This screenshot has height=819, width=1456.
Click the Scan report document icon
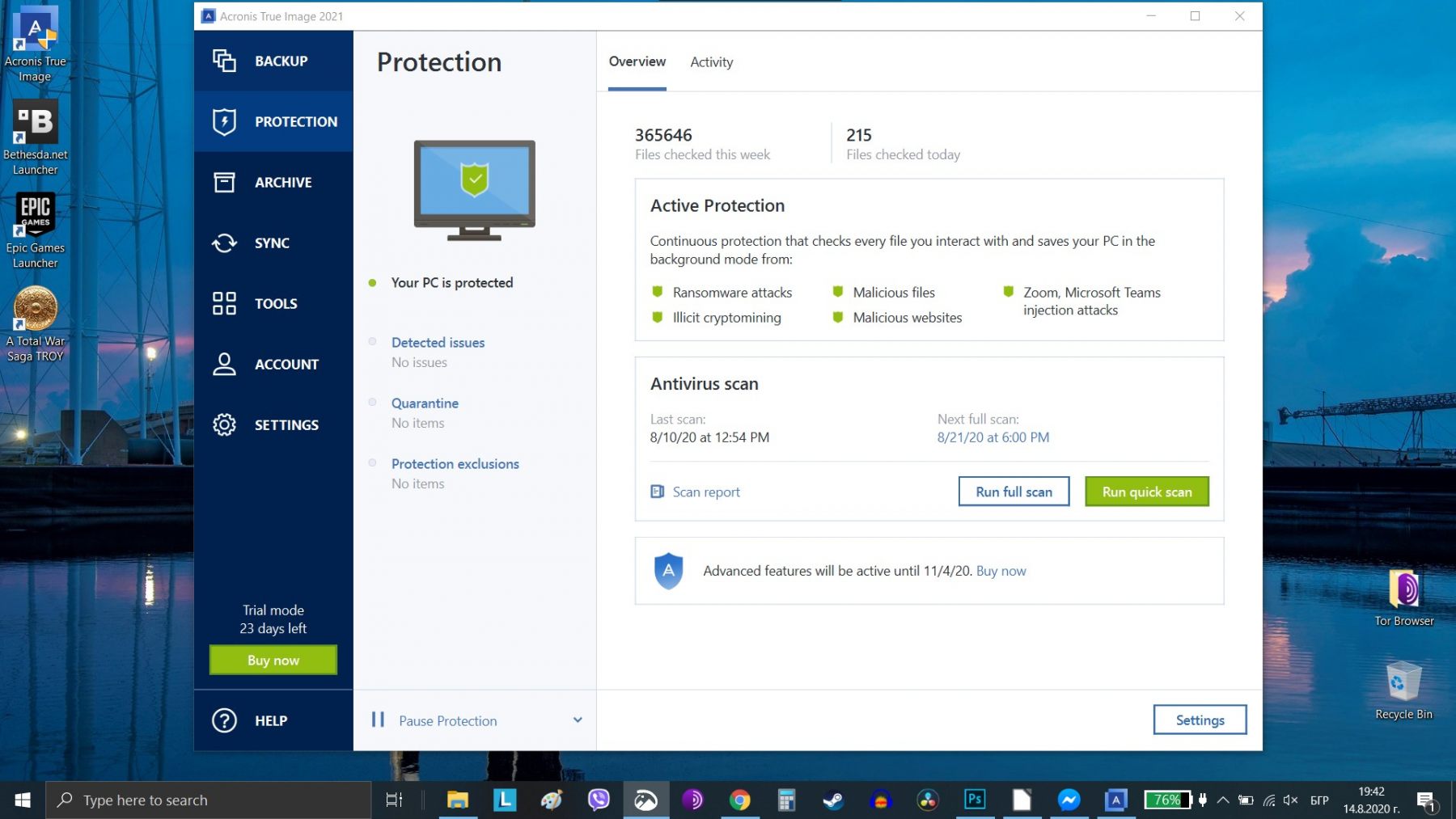click(x=658, y=492)
